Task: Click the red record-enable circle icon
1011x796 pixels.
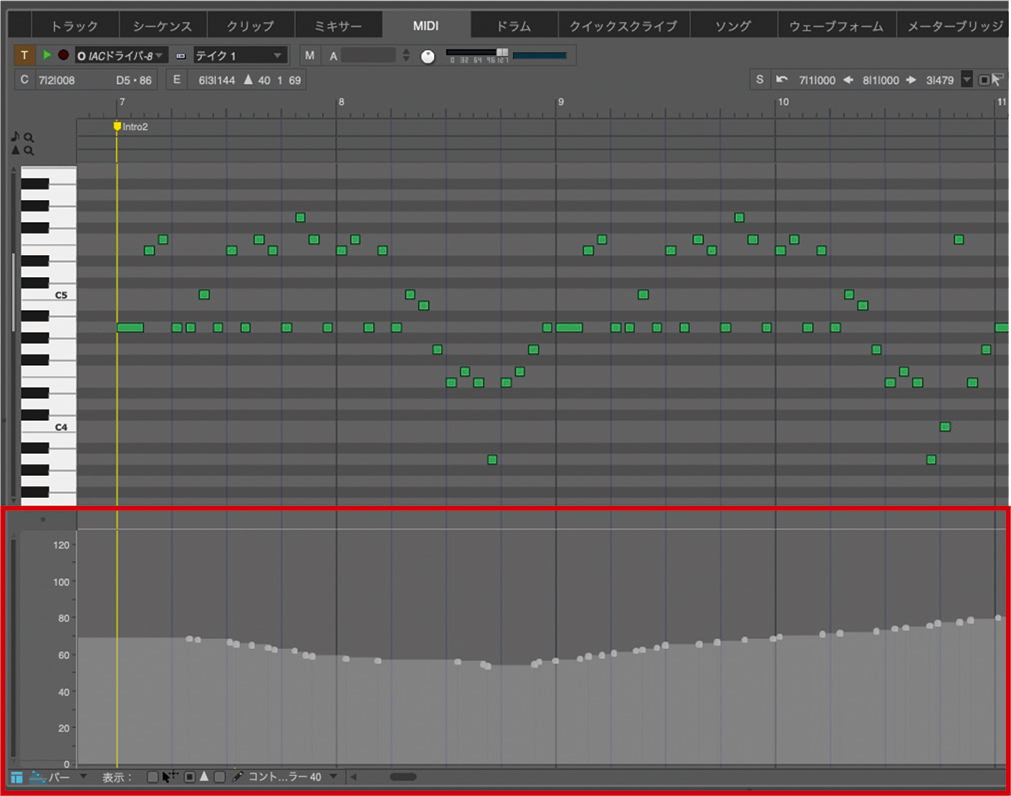Action: 63,55
